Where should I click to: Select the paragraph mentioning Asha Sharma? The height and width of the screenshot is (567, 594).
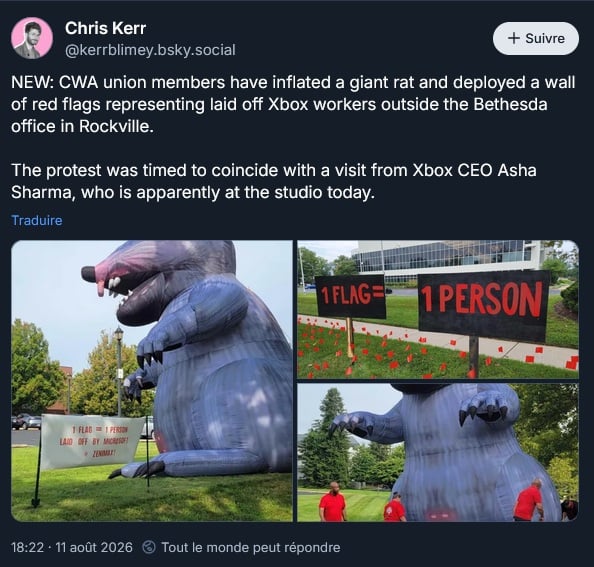[274, 181]
